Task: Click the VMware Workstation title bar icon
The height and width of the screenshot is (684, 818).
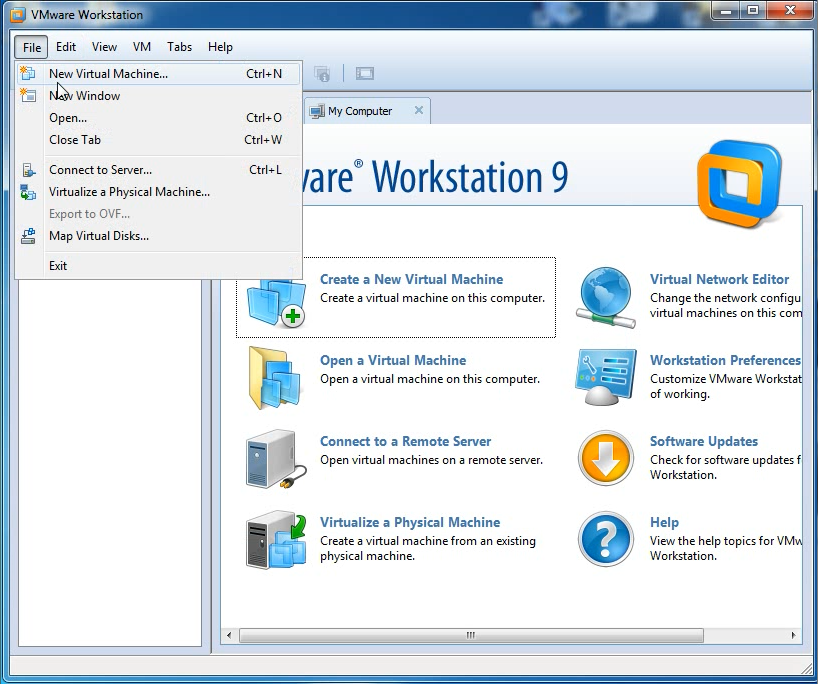Action: tap(17, 15)
